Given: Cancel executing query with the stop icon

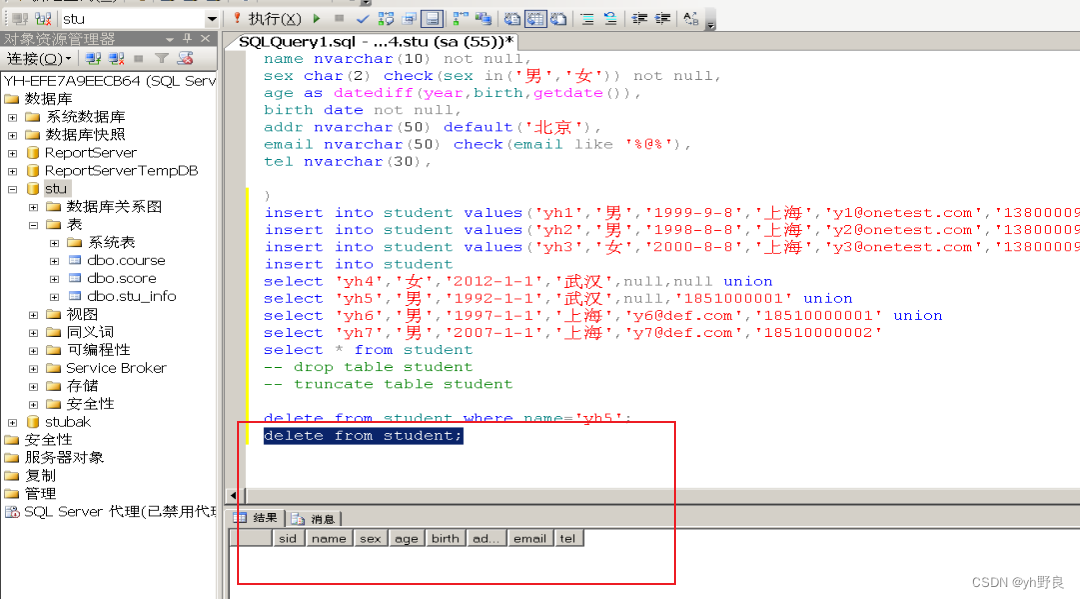Looking at the screenshot, I should coord(339,19).
